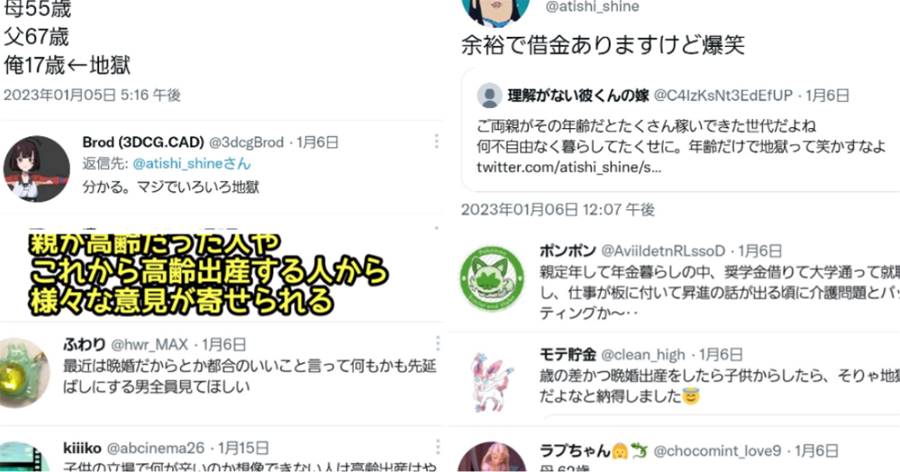The height and width of the screenshot is (472, 900).
Task: Open the quoted tweet from 理解がない彼くんの嫁
Action: (x=681, y=130)
